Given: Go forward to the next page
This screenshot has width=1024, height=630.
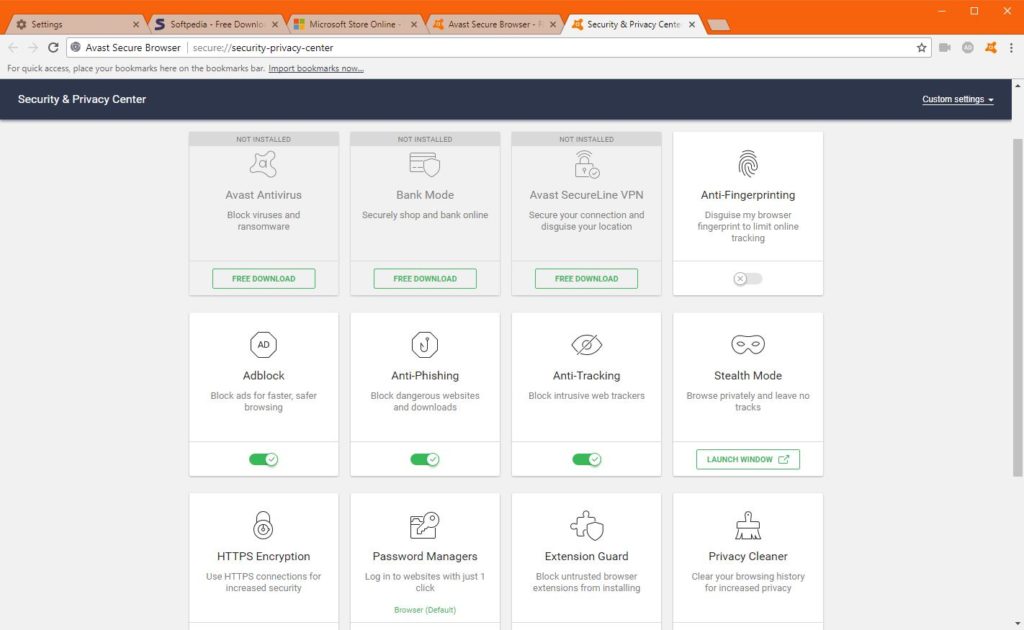Looking at the screenshot, I should coord(33,48).
